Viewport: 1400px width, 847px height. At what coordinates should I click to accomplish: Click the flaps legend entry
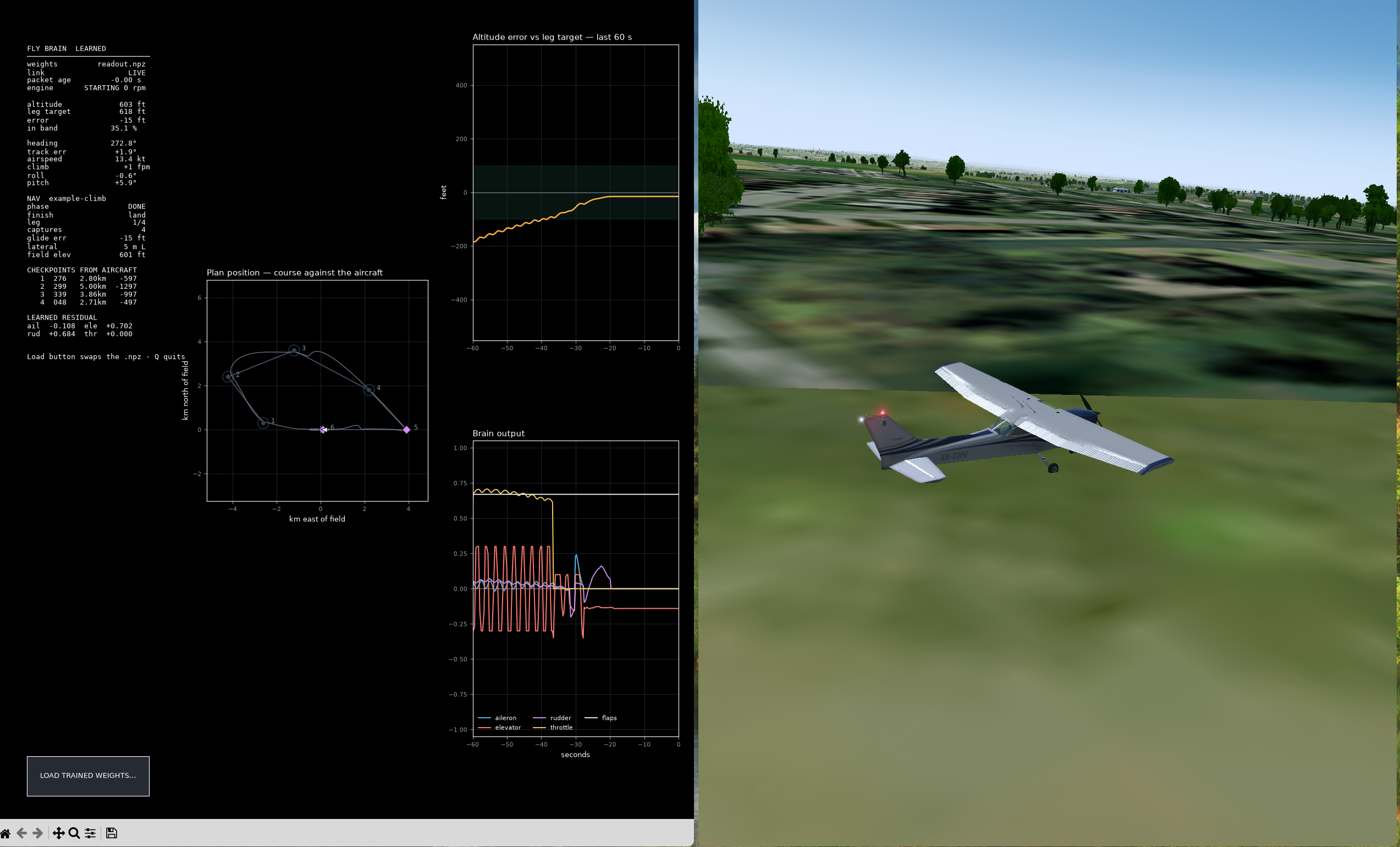[x=601, y=718]
